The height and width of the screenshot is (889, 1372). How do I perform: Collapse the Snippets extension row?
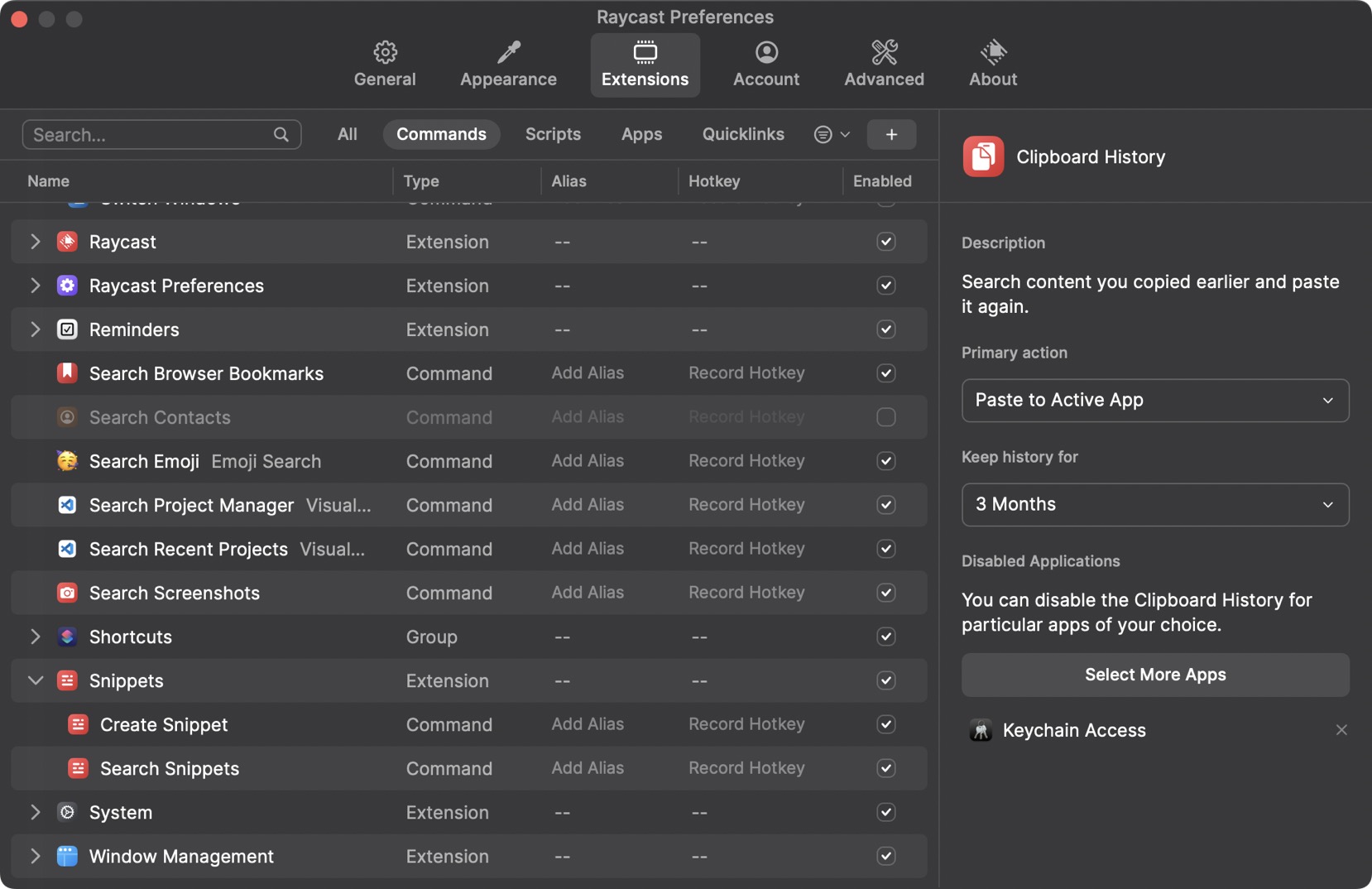pos(35,680)
